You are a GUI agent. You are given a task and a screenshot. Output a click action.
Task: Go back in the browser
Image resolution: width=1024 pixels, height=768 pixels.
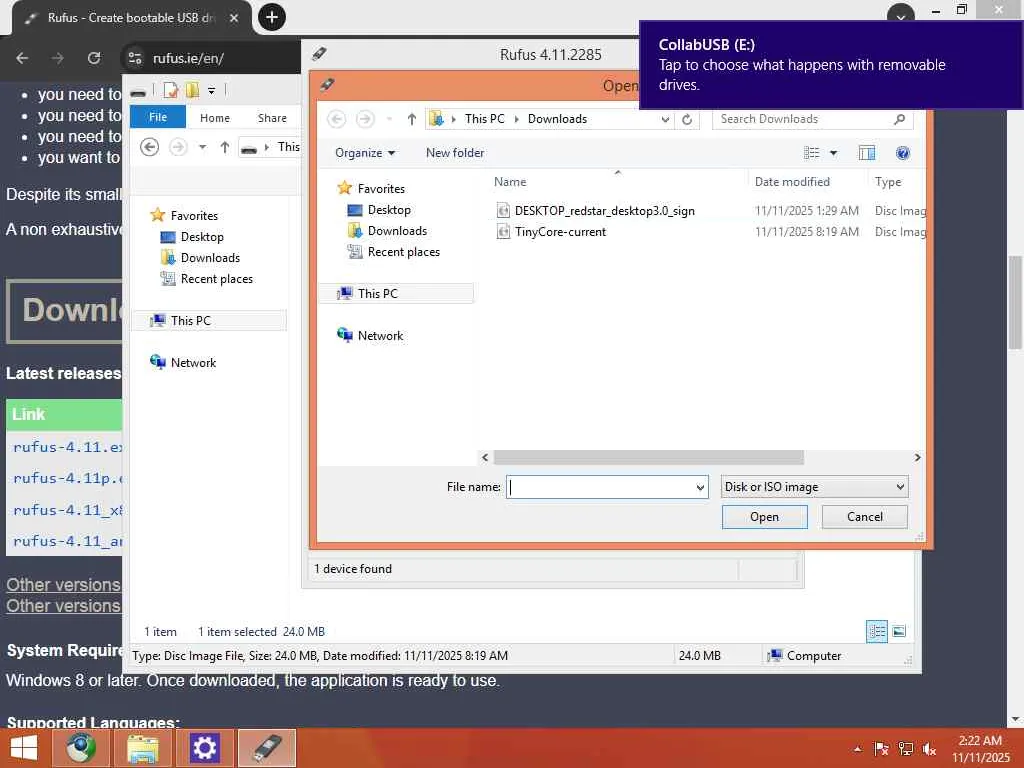click(x=22, y=58)
